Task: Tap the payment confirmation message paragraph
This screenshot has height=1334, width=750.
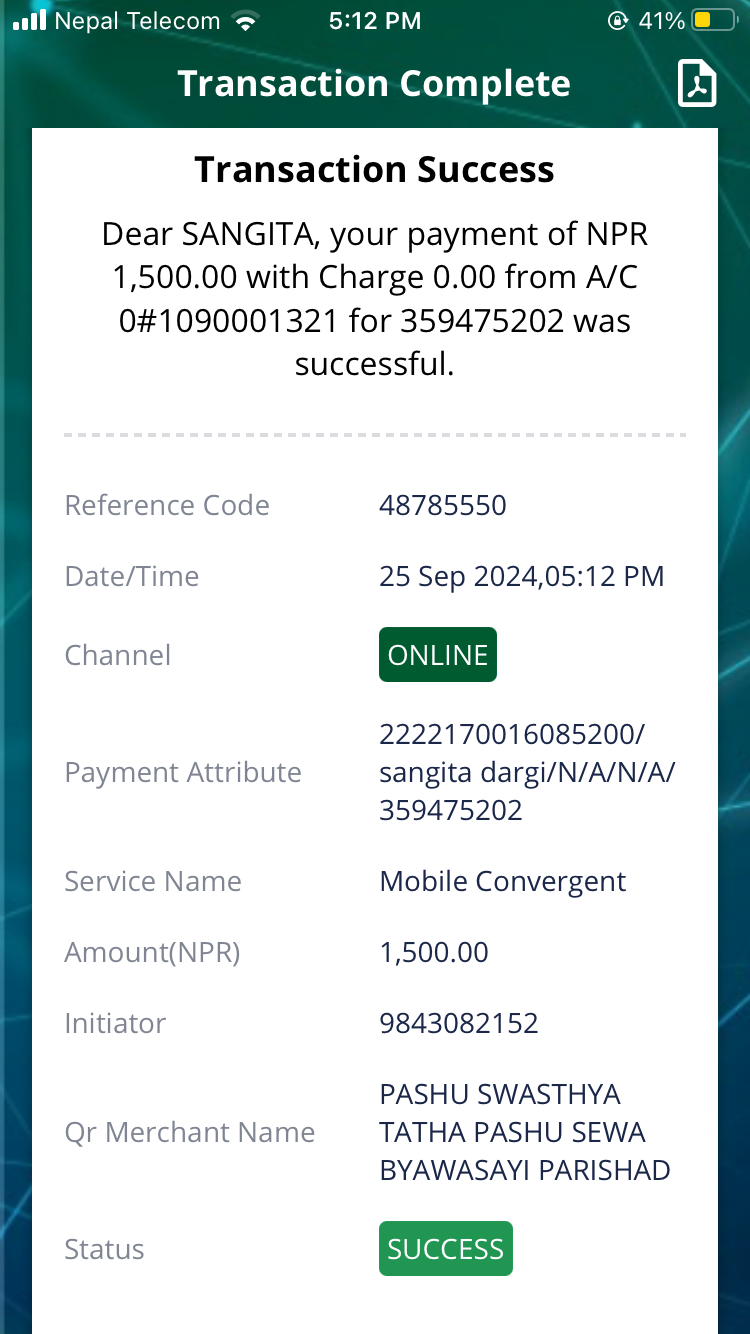Action: [x=375, y=299]
